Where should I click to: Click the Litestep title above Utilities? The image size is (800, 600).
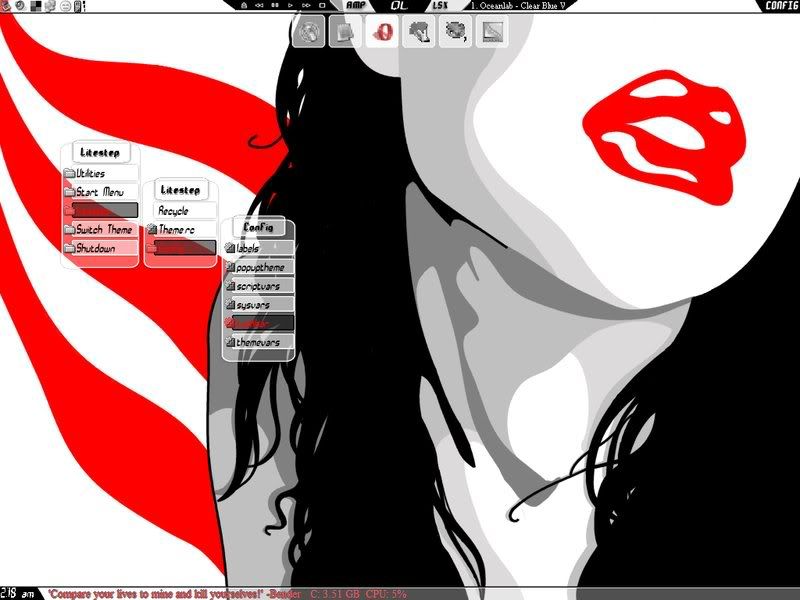pos(100,153)
